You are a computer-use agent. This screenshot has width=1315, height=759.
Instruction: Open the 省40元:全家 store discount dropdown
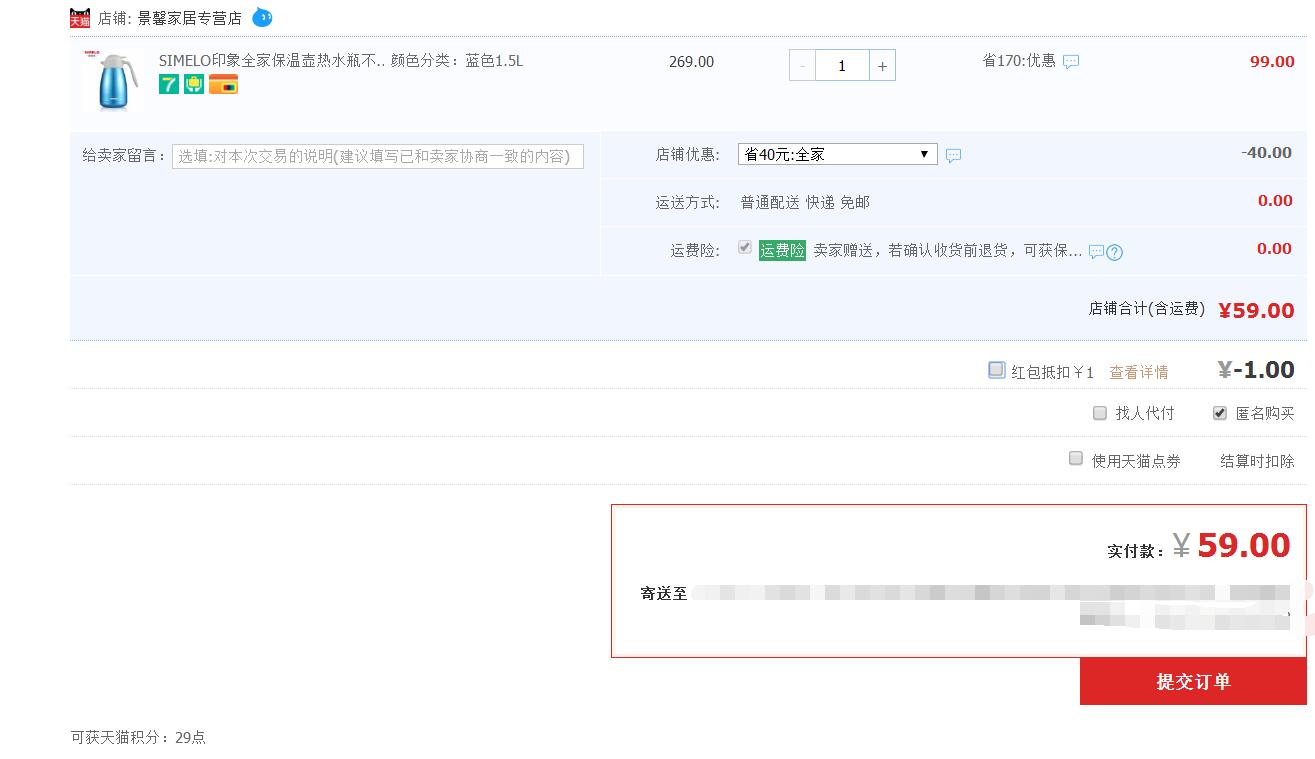pyautogui.click(x=838, y=155)
